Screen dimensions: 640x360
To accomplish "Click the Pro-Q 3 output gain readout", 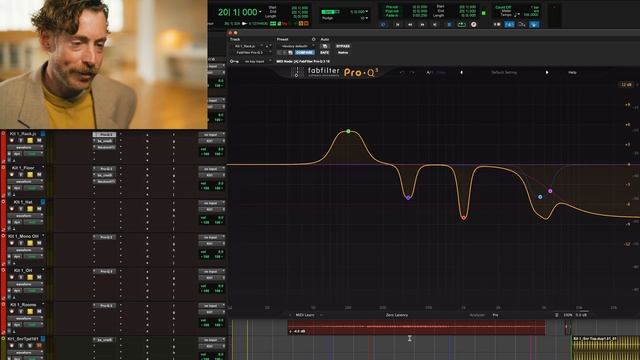I will pos(581,315).
